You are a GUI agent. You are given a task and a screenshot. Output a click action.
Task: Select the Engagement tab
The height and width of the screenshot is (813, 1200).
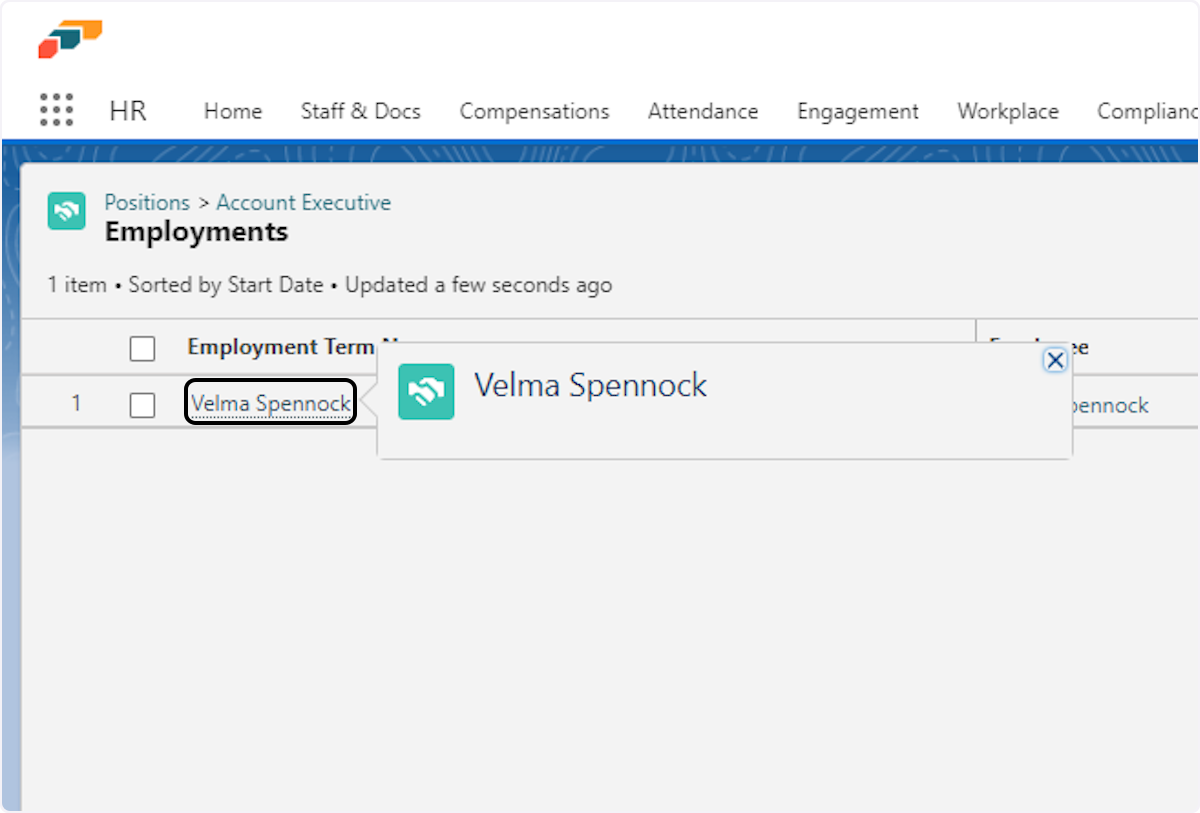[857, 111]
